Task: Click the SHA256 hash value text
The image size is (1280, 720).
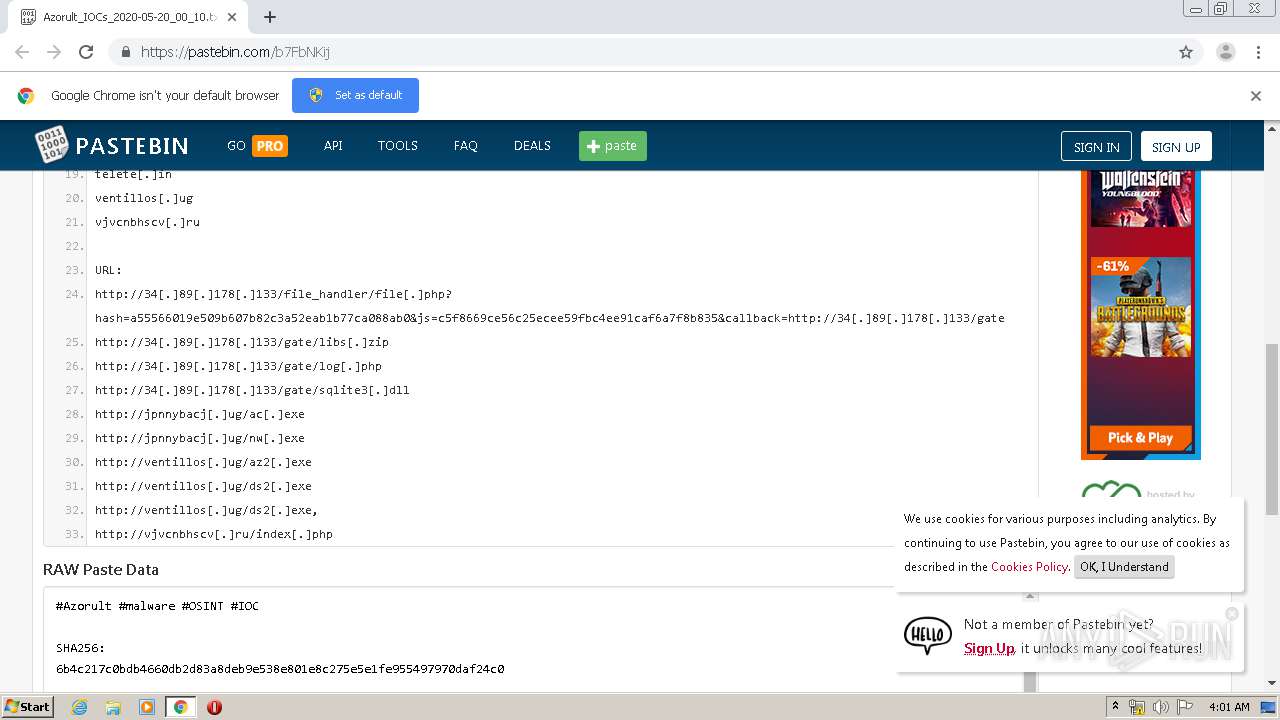Action: (280, 669)
